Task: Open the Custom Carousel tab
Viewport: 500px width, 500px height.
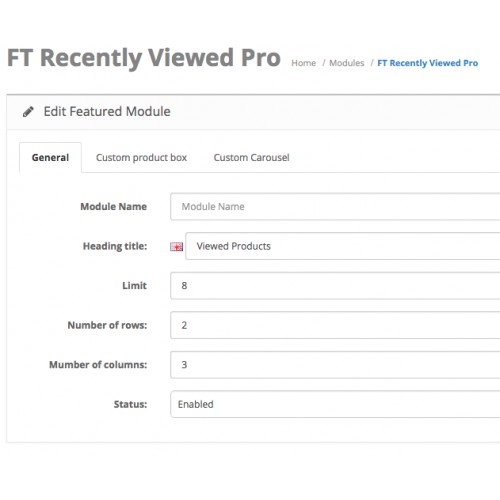Action: point(251,157)
